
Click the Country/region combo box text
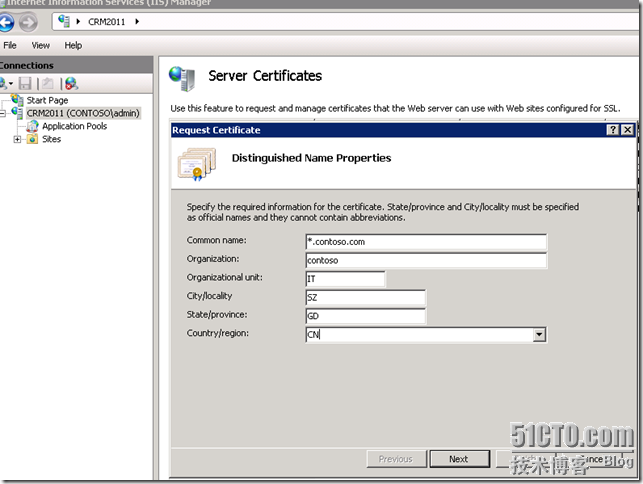point(419,335)
